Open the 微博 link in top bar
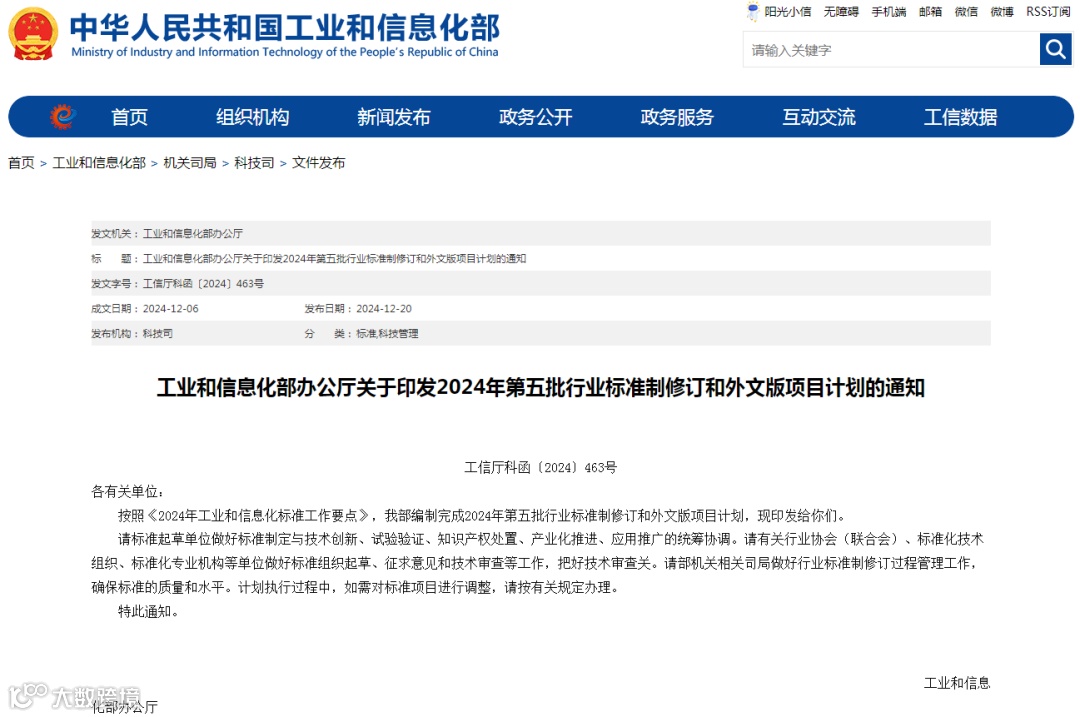Viewport: 1080px width, 717px height. pos(1002,12)
